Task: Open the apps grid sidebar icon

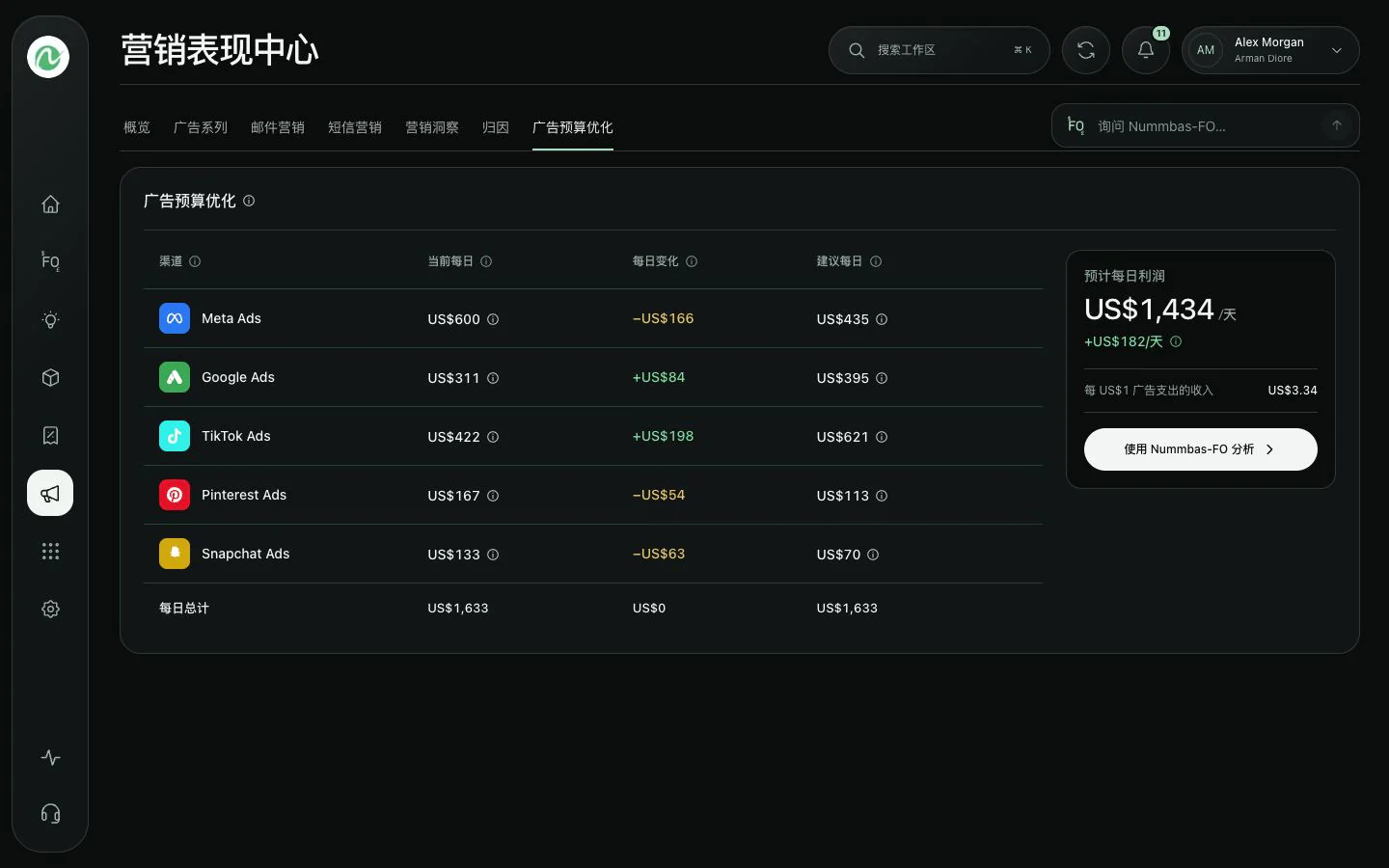Action: (x=50, y=551)
